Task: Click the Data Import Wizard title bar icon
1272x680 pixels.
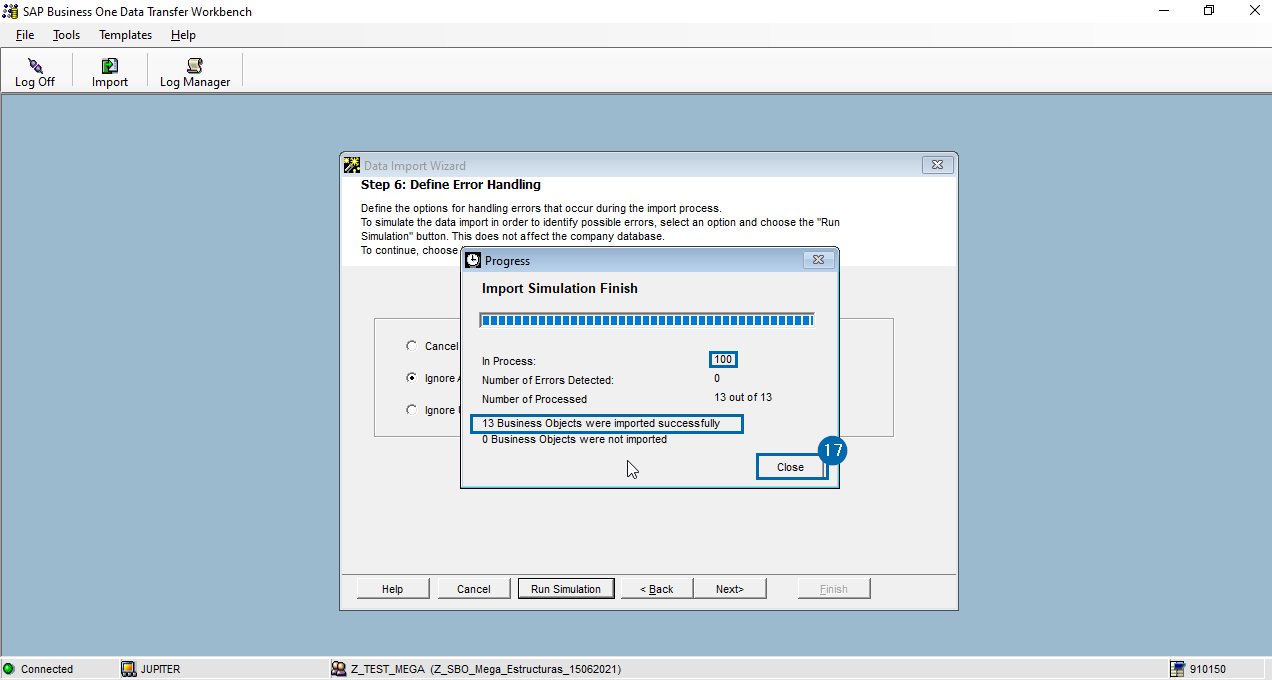Action: click(352, 165)
